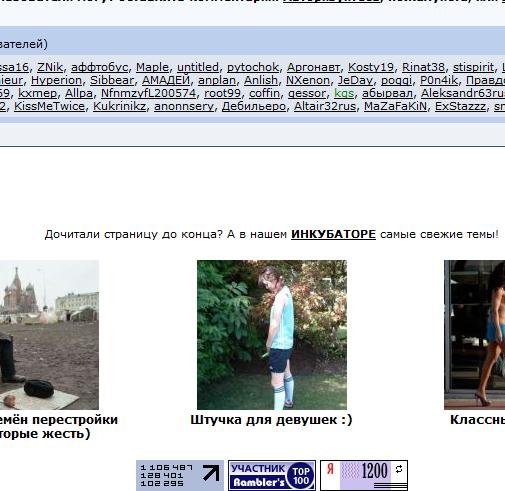The image size is (505, 491).
Task: Open the перестройки topic caption link
Action: pyautogui.click(x=59, y=427)
